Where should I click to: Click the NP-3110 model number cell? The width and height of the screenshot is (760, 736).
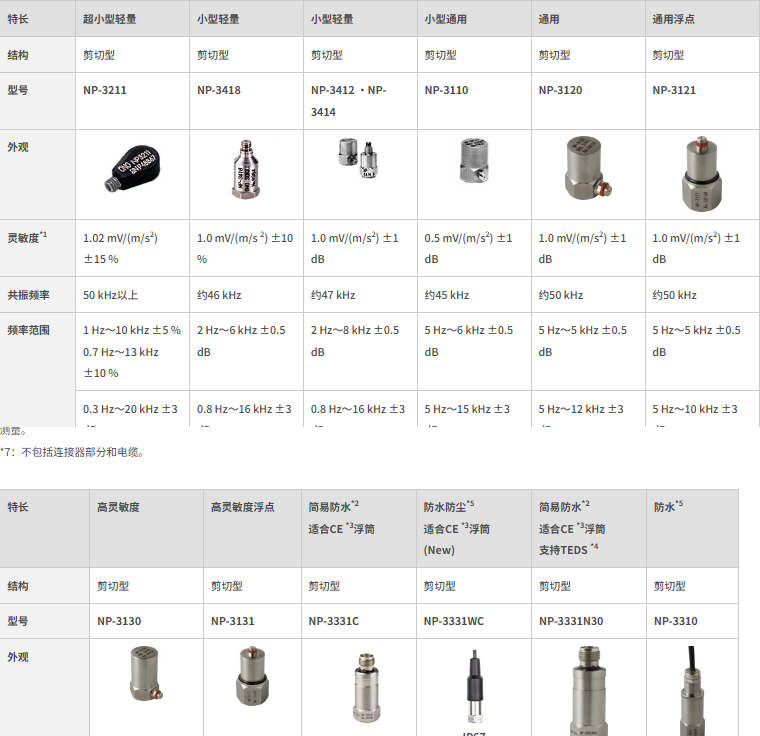[474, 101]
